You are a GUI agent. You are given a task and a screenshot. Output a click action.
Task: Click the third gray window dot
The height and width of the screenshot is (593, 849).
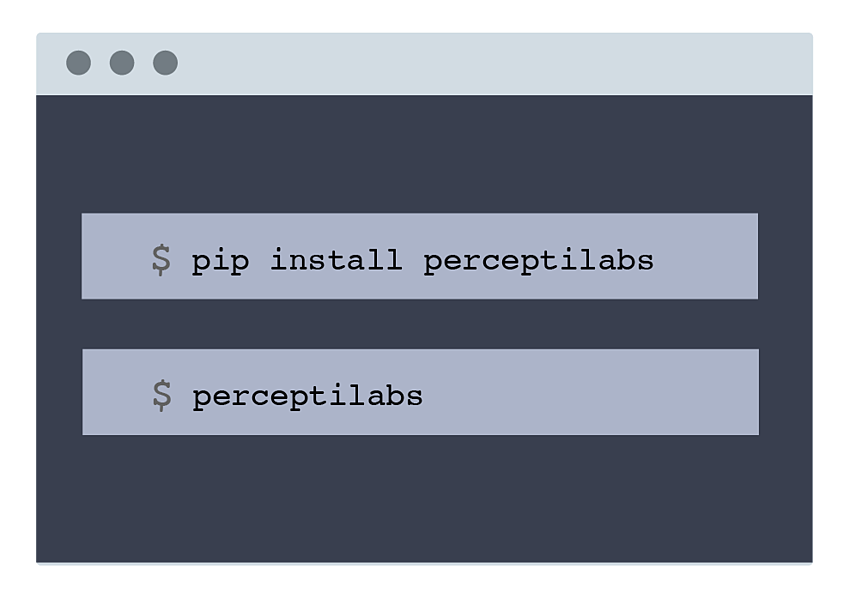[165, 63]
